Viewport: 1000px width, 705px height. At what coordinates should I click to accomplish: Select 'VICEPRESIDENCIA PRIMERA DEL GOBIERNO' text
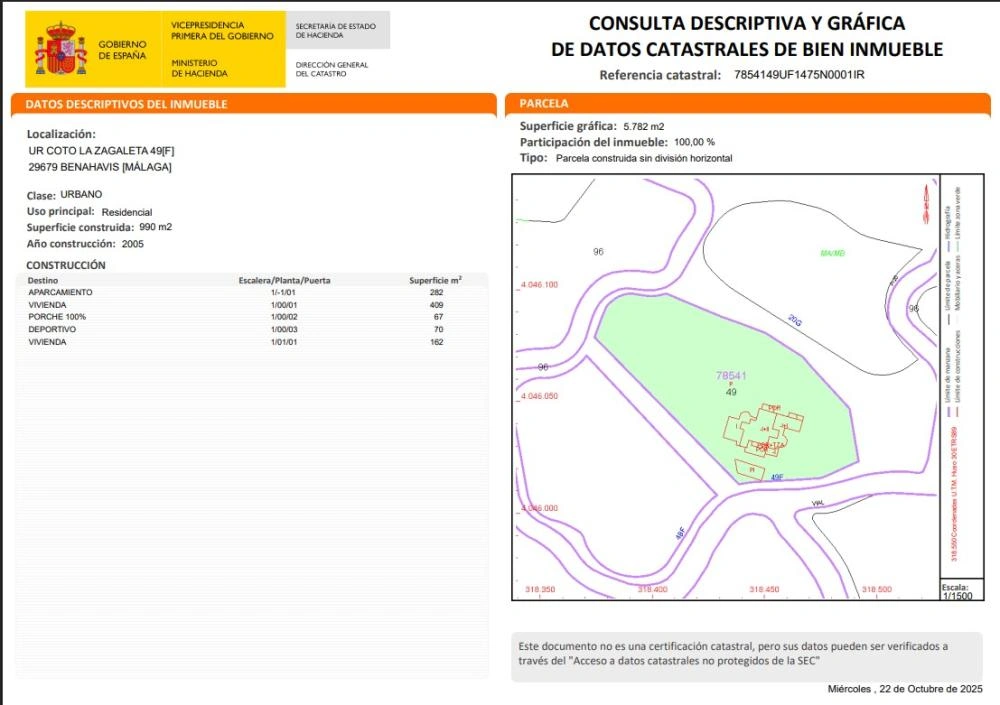222,31
